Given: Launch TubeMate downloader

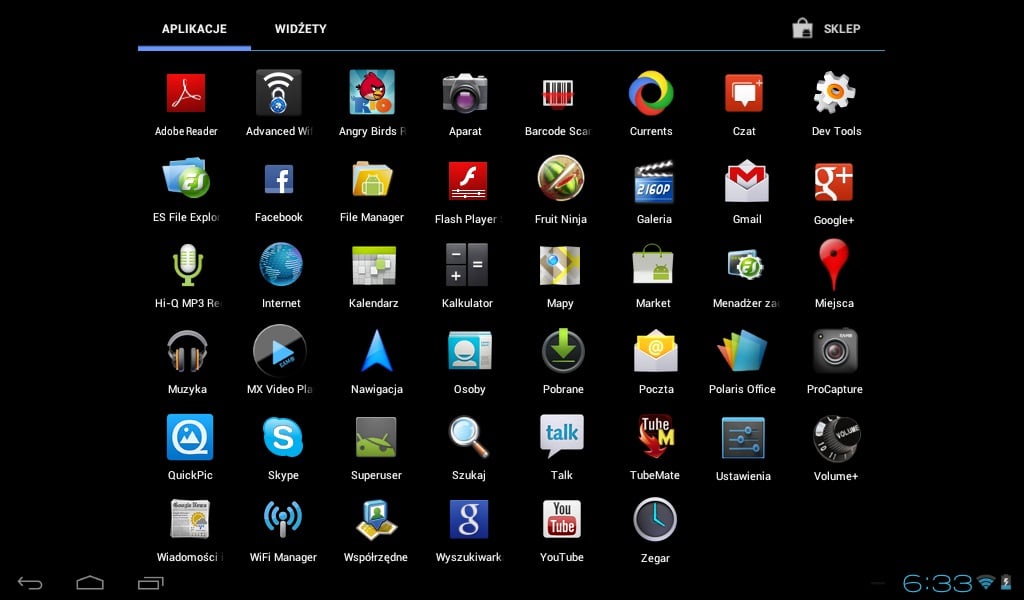Looking at the screenshot, I should click(655, 437).
